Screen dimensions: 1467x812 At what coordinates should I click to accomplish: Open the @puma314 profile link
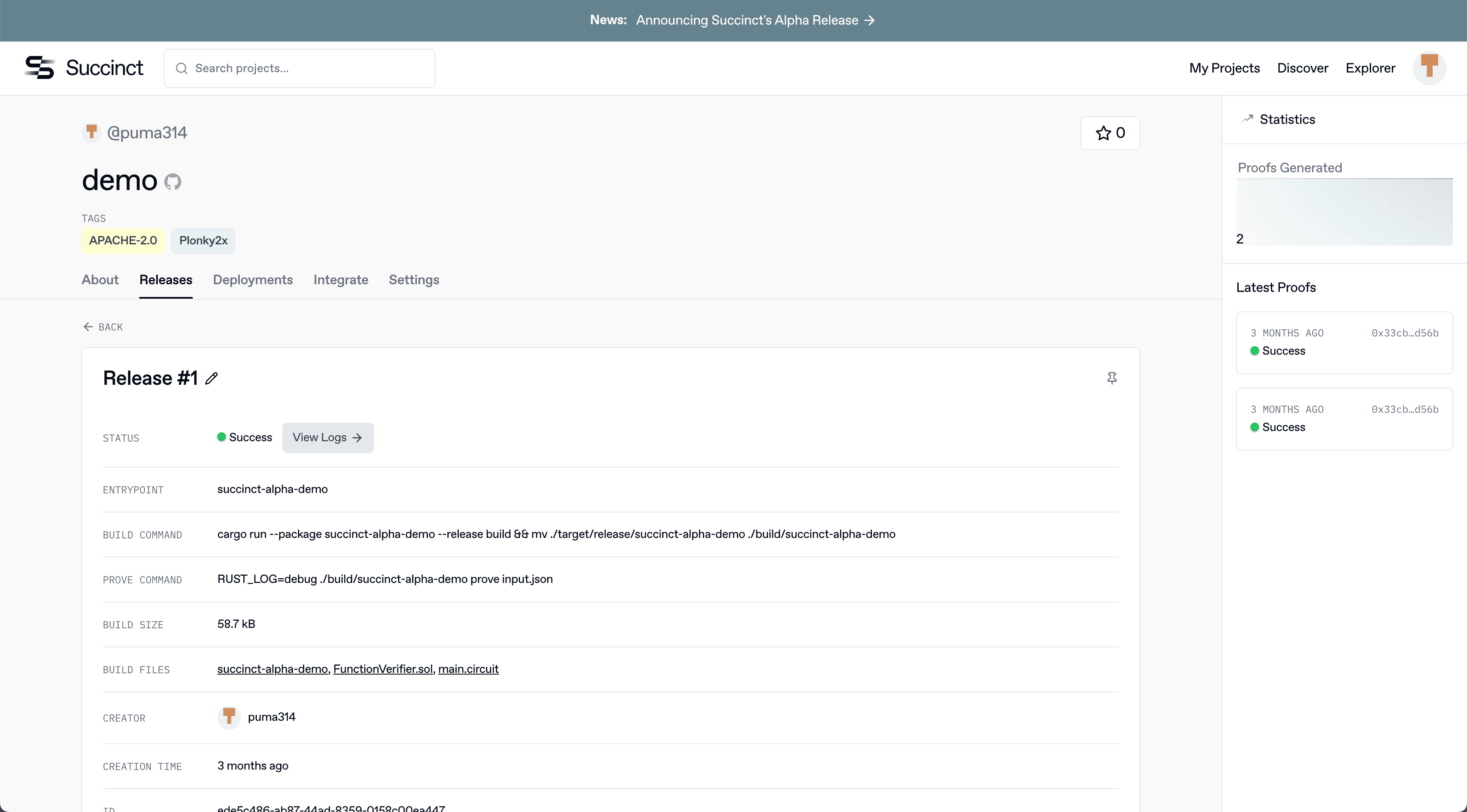click(x=147, y=133)
